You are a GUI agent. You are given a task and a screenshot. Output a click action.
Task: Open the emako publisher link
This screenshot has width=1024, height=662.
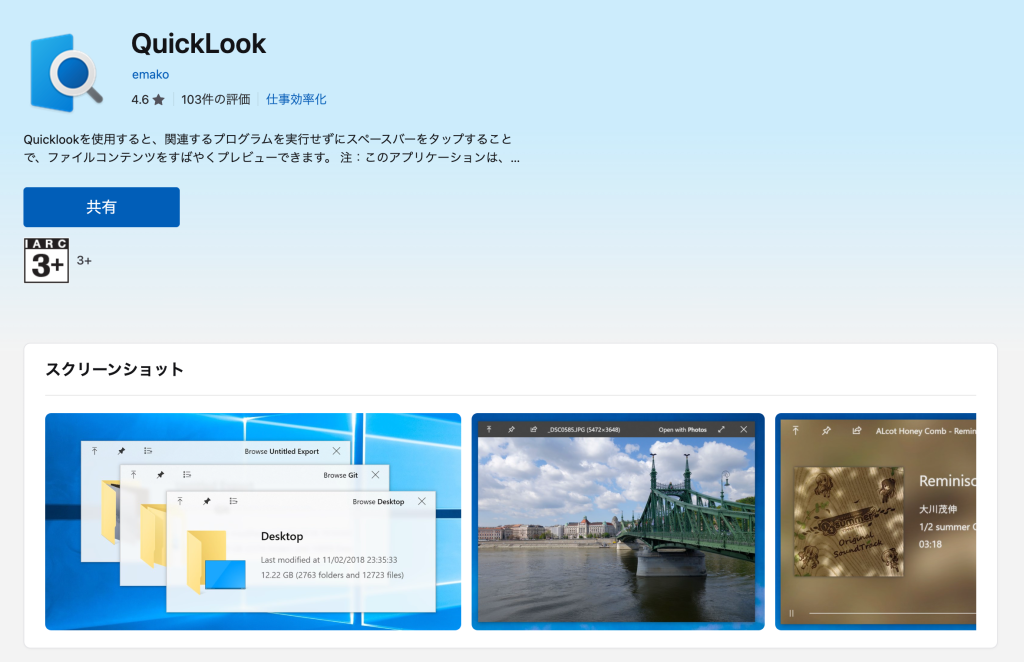(150, 74)
